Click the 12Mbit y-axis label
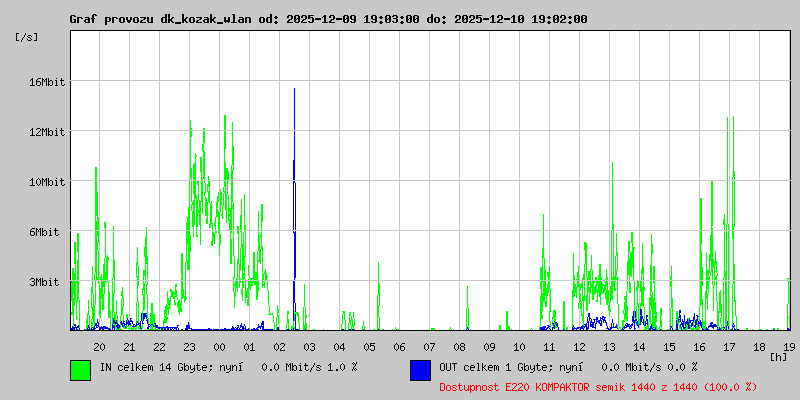The height and width of the screenshot is (400, 800). click(46, 132)
